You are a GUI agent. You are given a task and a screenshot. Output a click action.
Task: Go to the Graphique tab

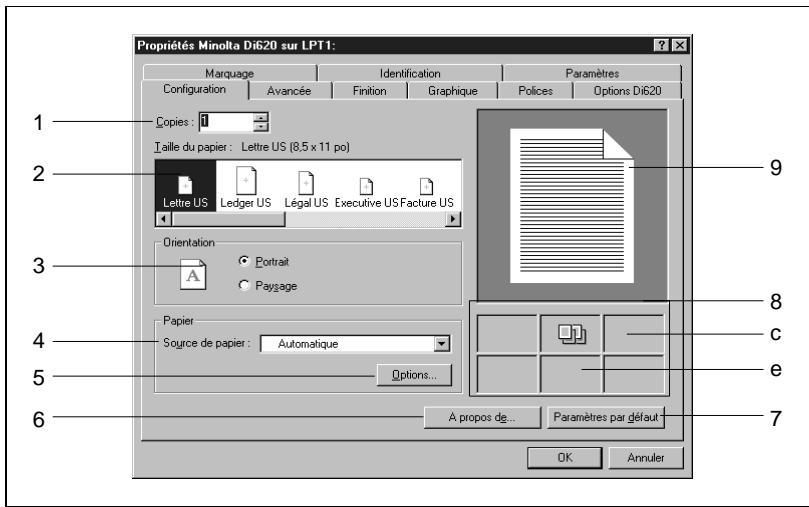[452, 91]
